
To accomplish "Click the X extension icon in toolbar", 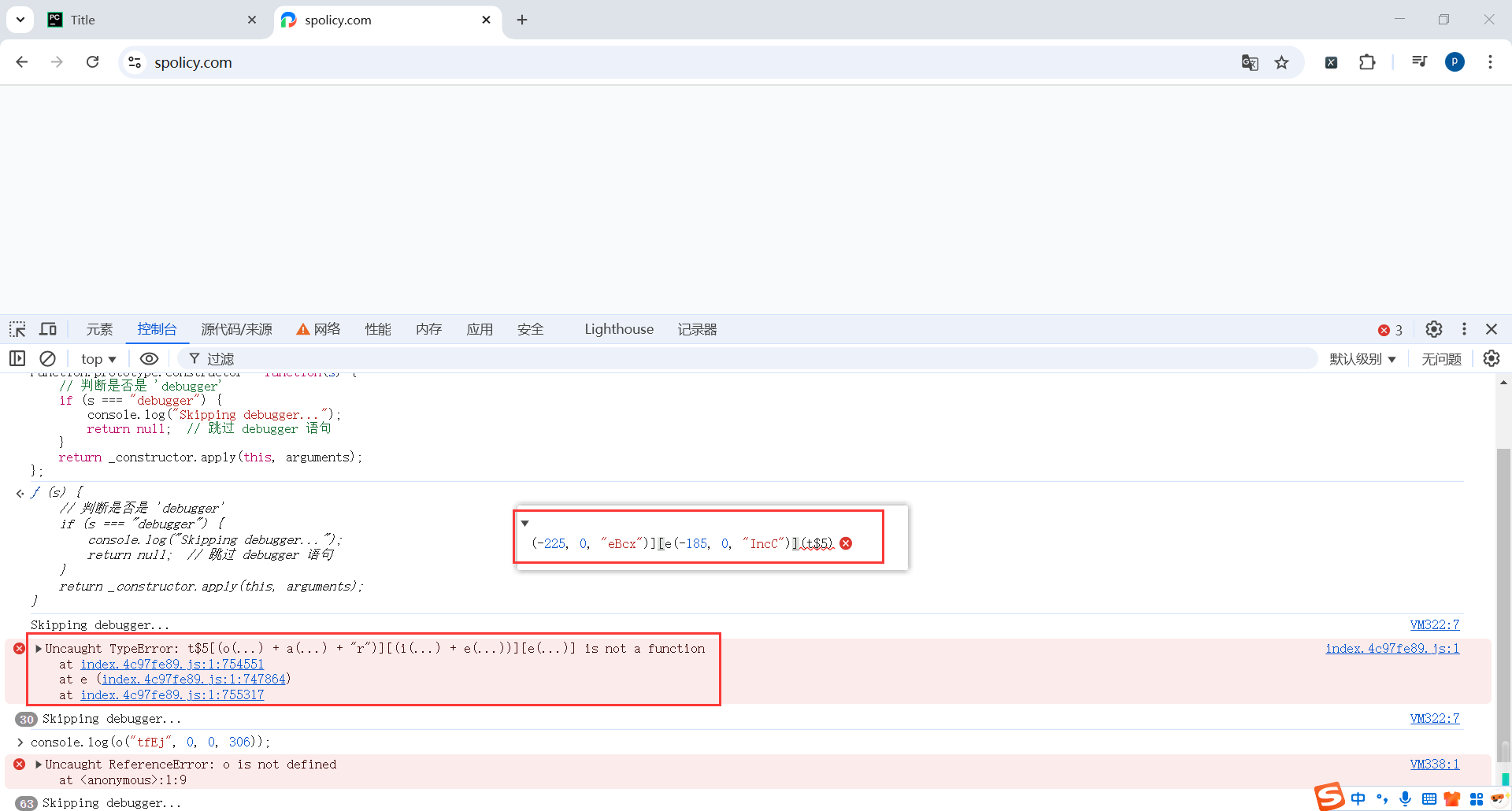I will pos(1331,62).
